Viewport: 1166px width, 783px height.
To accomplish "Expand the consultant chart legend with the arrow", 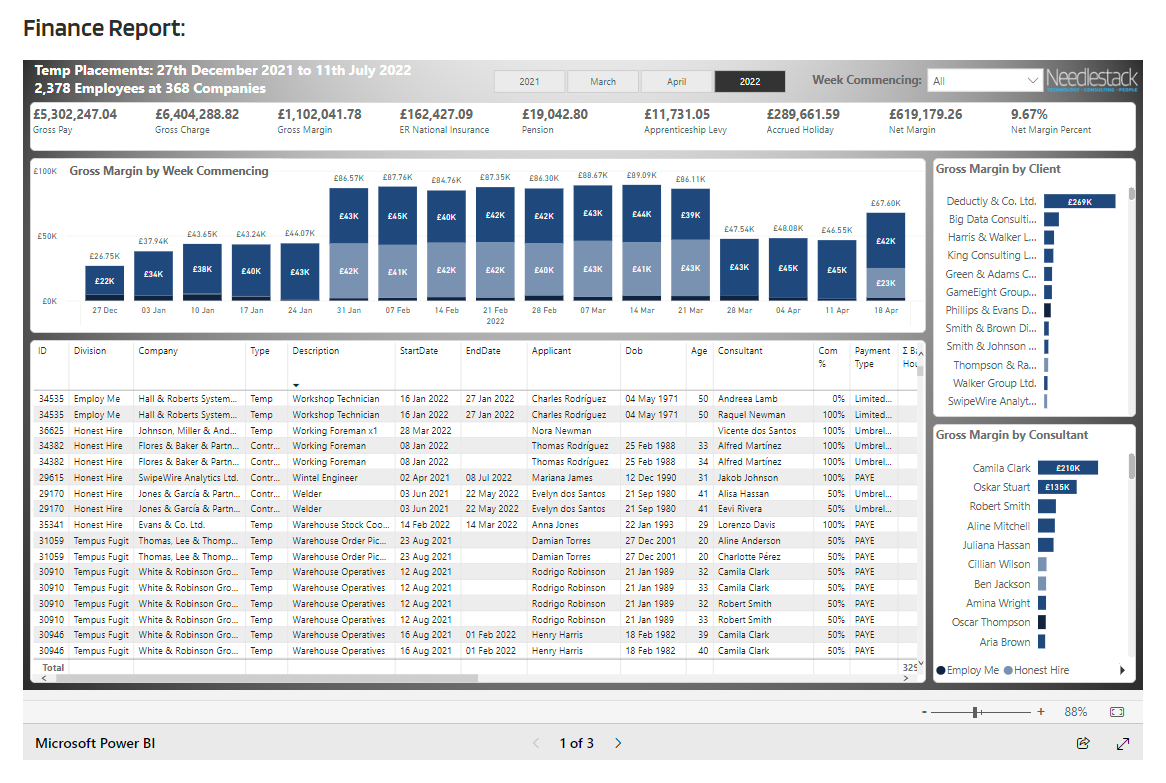I will pyautogui.click(x=1121, y=670).
